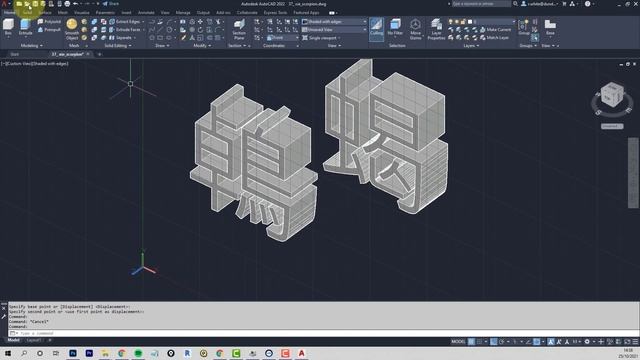Viewport: 640px width, 360px height.
Task: Switch to the Mesh ribbon tab
Action: 63,13
